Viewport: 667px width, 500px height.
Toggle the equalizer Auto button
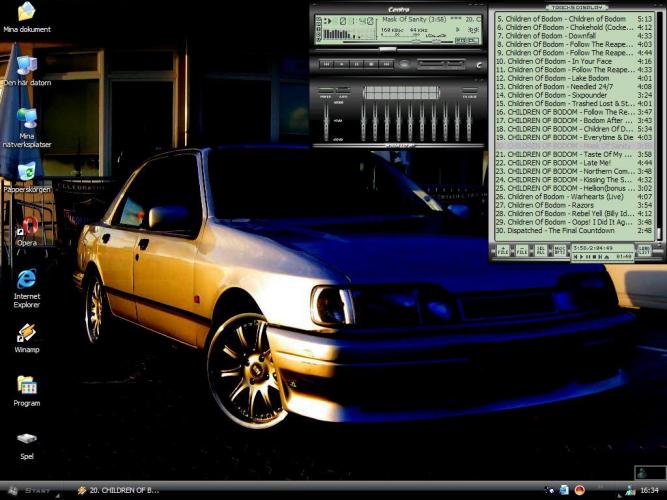[341, 90]
